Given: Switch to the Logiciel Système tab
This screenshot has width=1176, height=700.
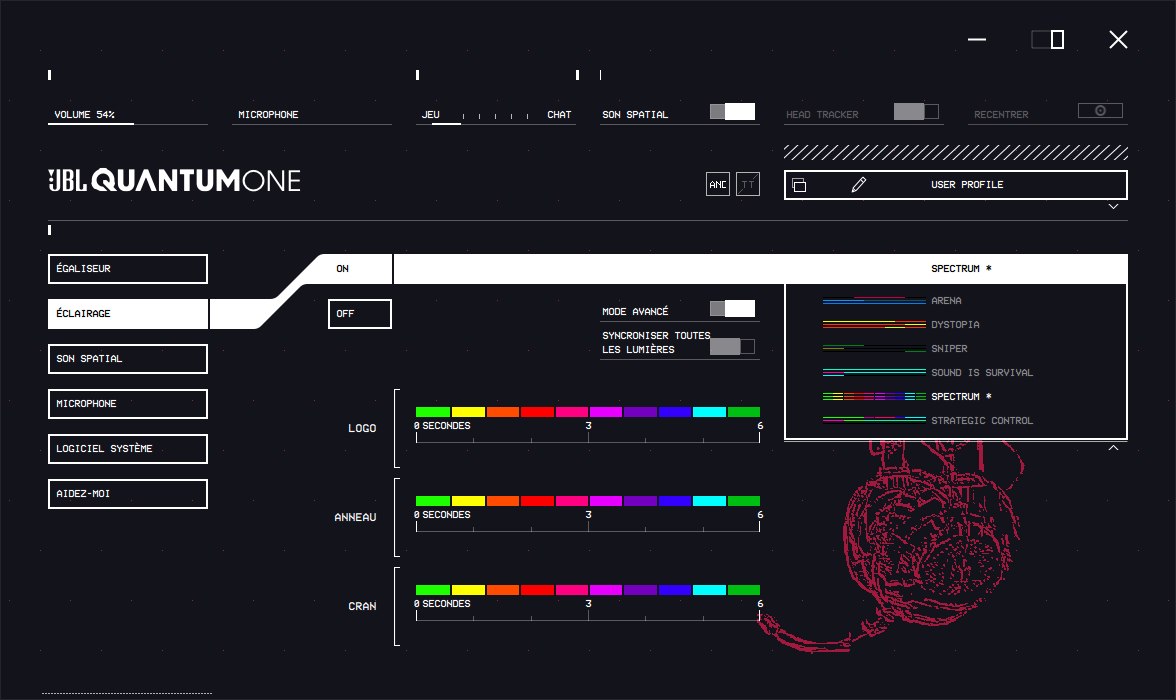Looking at the screenshot, I should point(128,449).
